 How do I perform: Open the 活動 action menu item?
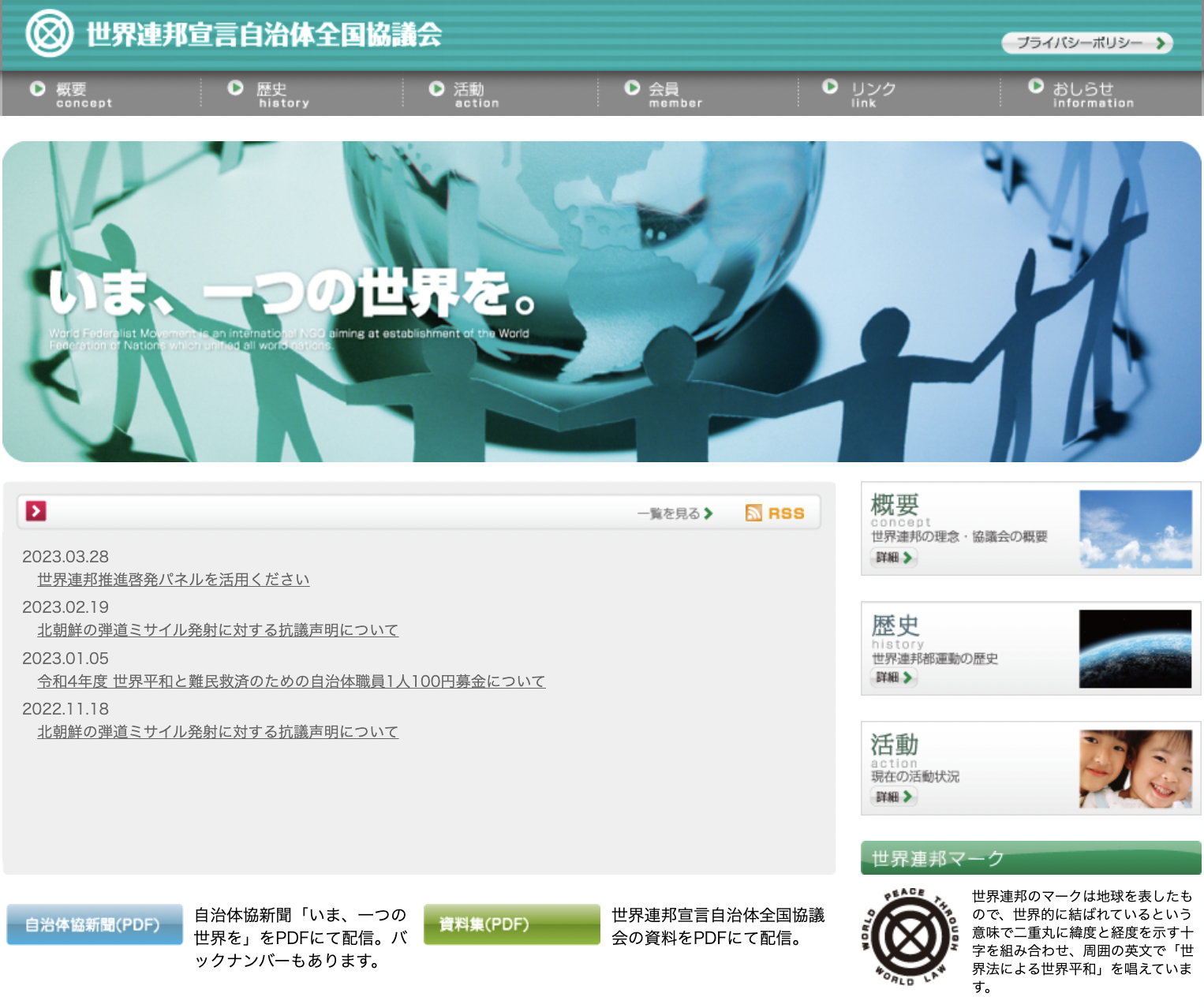click(x=476, y=95)
